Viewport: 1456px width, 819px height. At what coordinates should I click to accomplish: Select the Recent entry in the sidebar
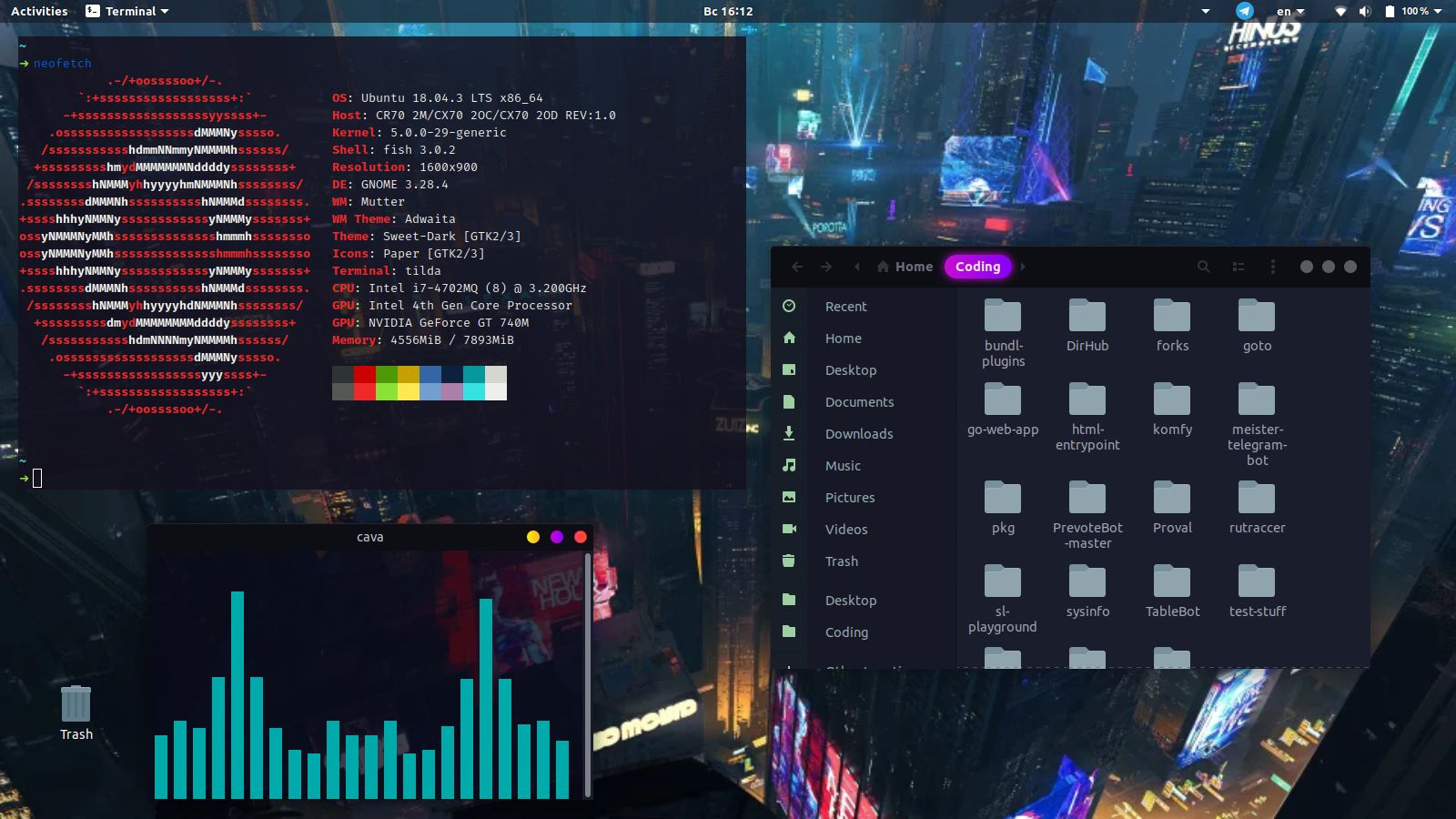click(x=845, y=307)
